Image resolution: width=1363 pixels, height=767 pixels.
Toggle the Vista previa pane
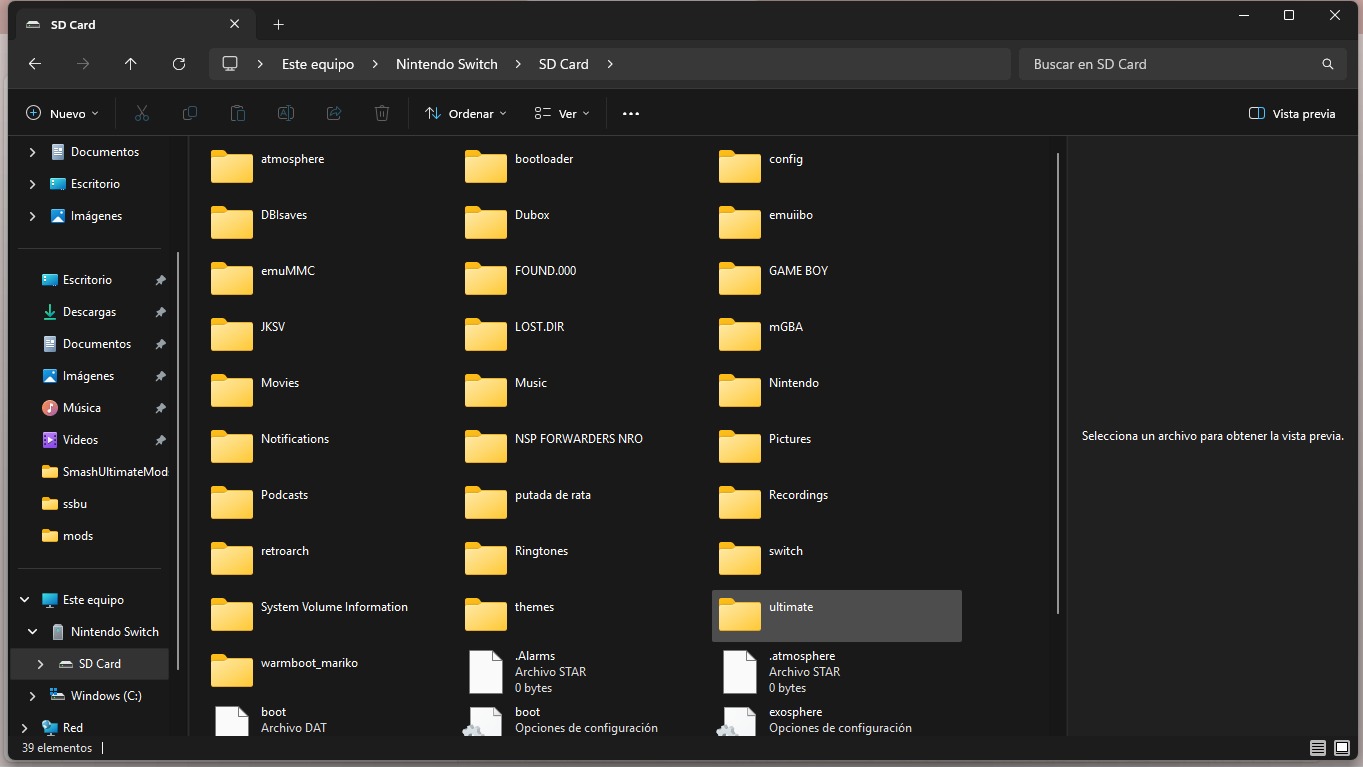(1292, 114)
